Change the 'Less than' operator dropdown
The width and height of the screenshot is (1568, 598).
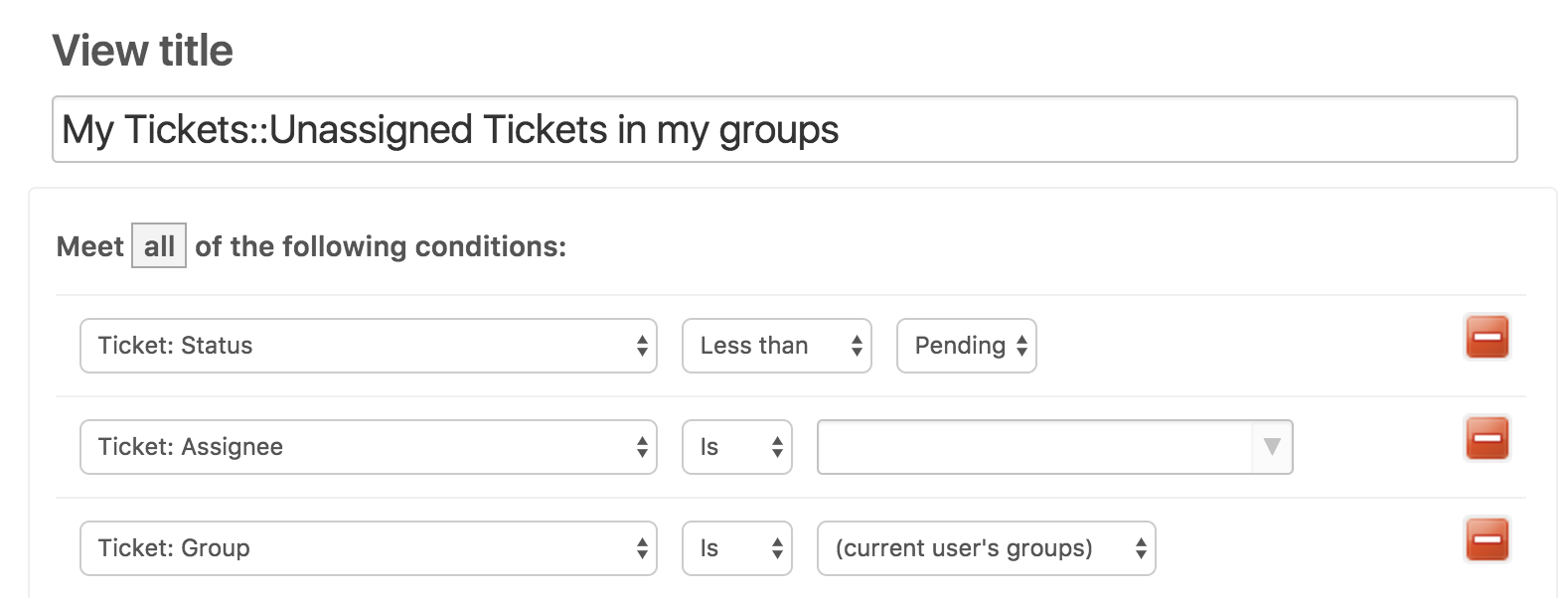coord(776,346)
